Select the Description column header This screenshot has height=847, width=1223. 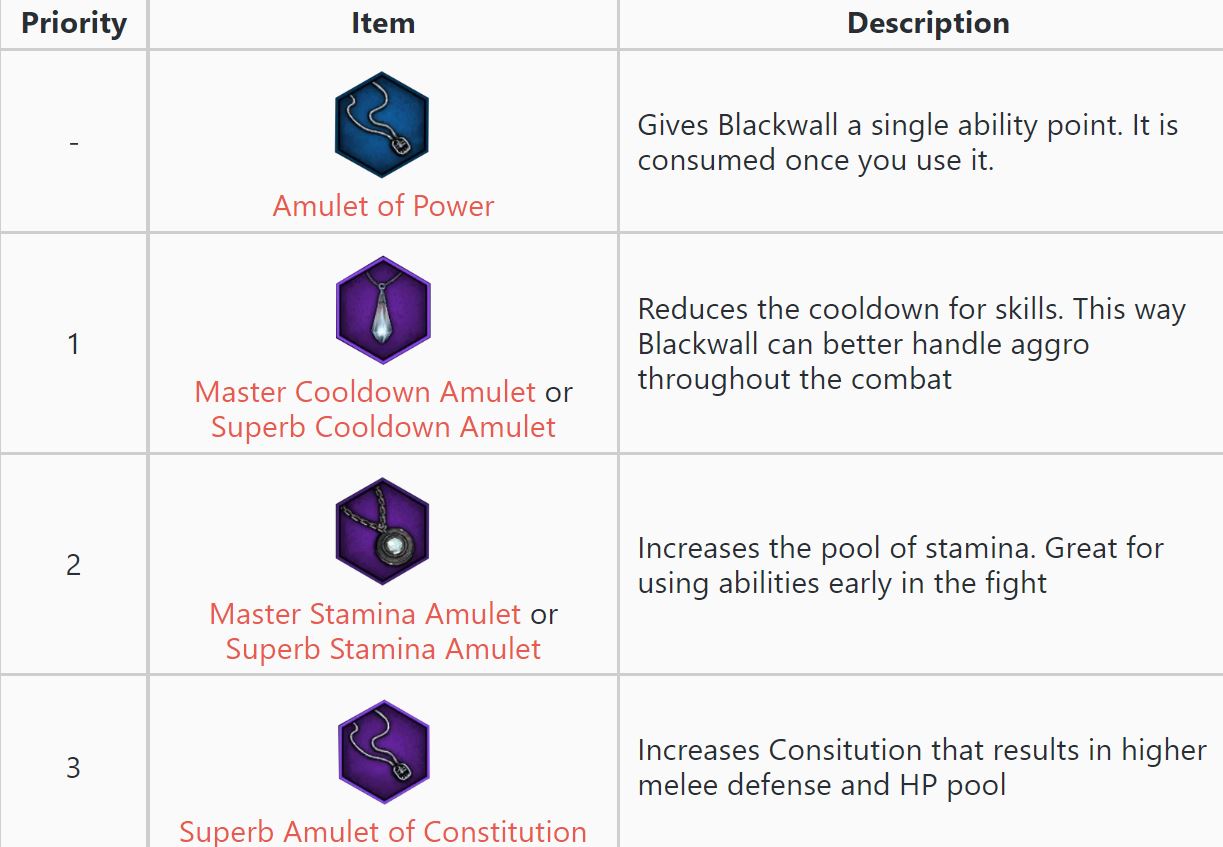click(x=928, y=24)
